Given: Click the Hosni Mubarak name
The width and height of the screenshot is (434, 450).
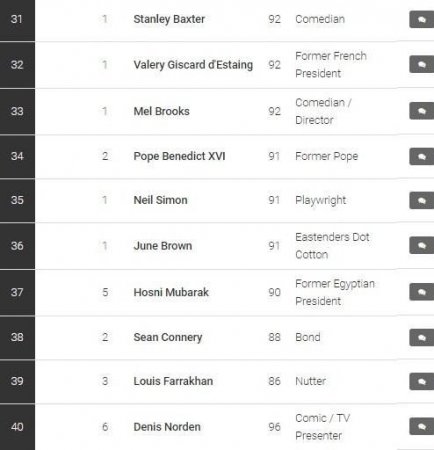Looking at the screenshot, I should (171, 292).
